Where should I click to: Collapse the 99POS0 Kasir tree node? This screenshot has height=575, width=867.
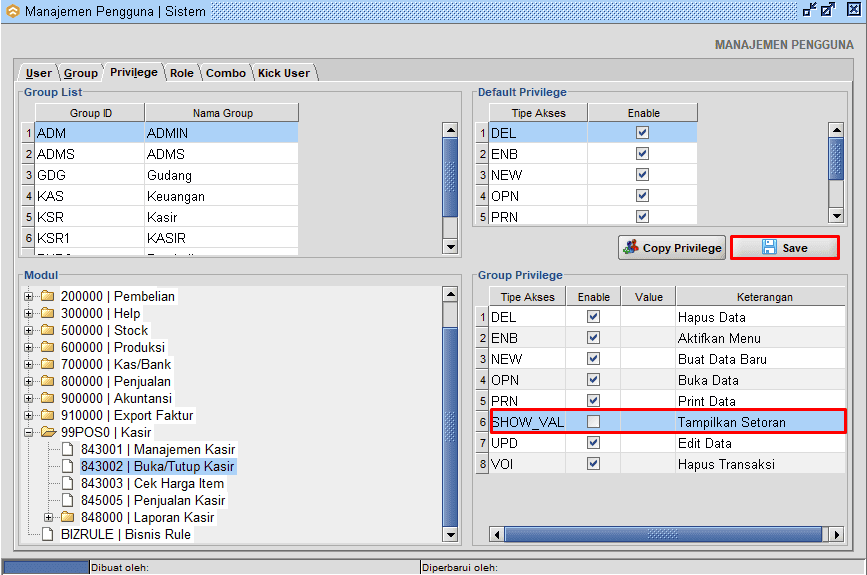(28, 432)
